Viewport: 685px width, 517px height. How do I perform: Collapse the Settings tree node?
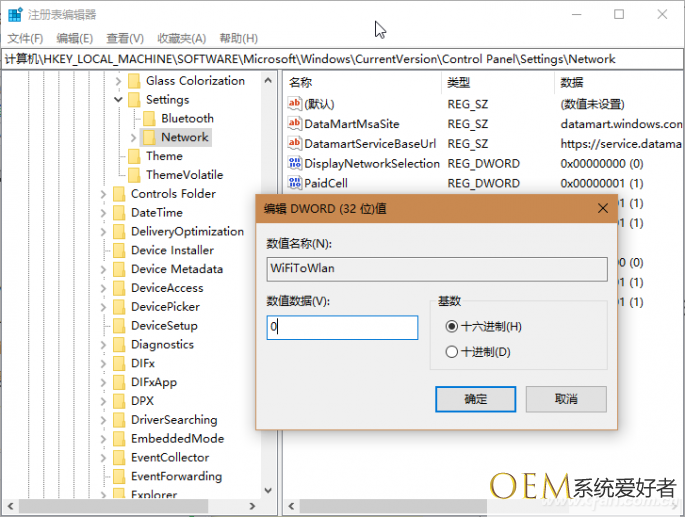coord(119,100)
